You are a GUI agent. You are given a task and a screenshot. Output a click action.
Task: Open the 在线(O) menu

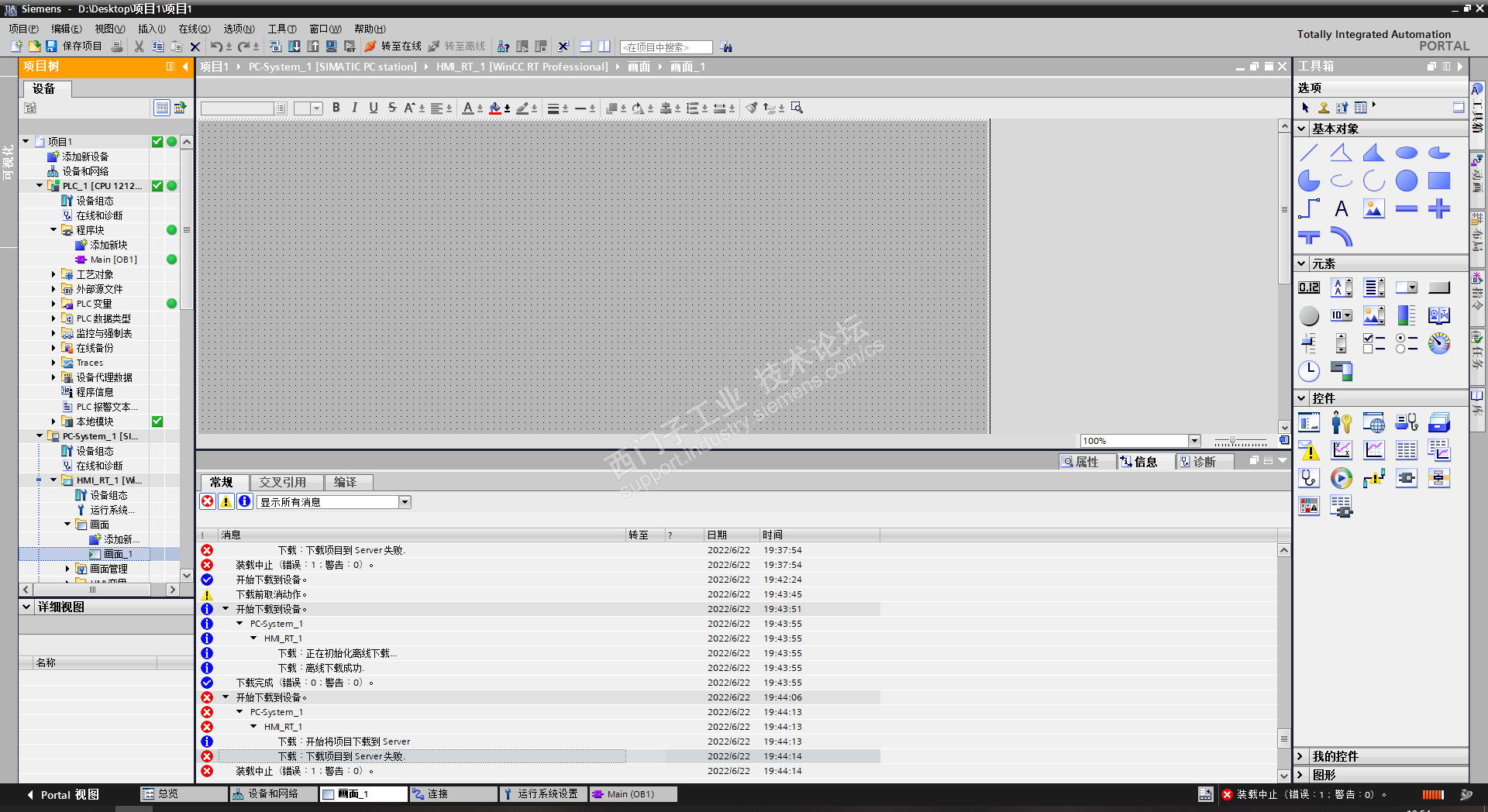195,29
